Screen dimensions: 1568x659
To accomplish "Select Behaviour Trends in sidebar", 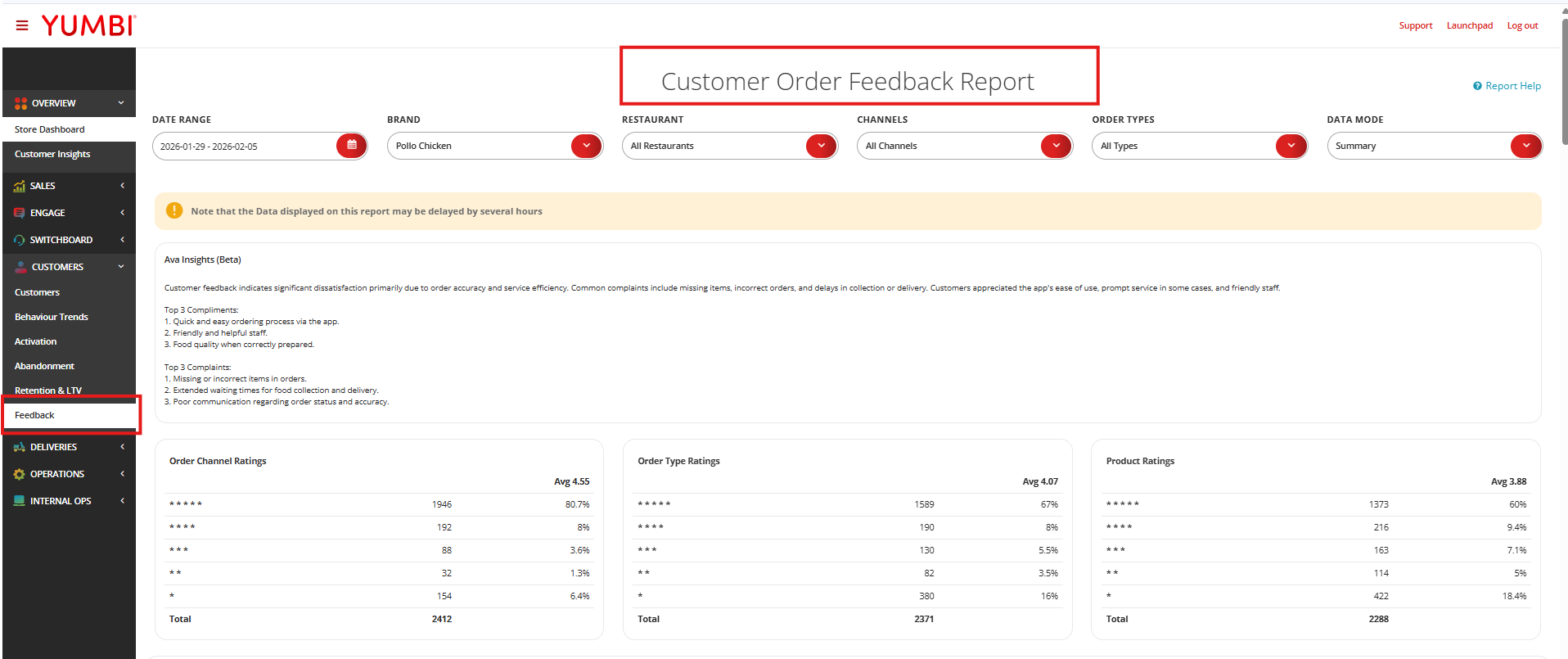I will [x=52, y=317].
